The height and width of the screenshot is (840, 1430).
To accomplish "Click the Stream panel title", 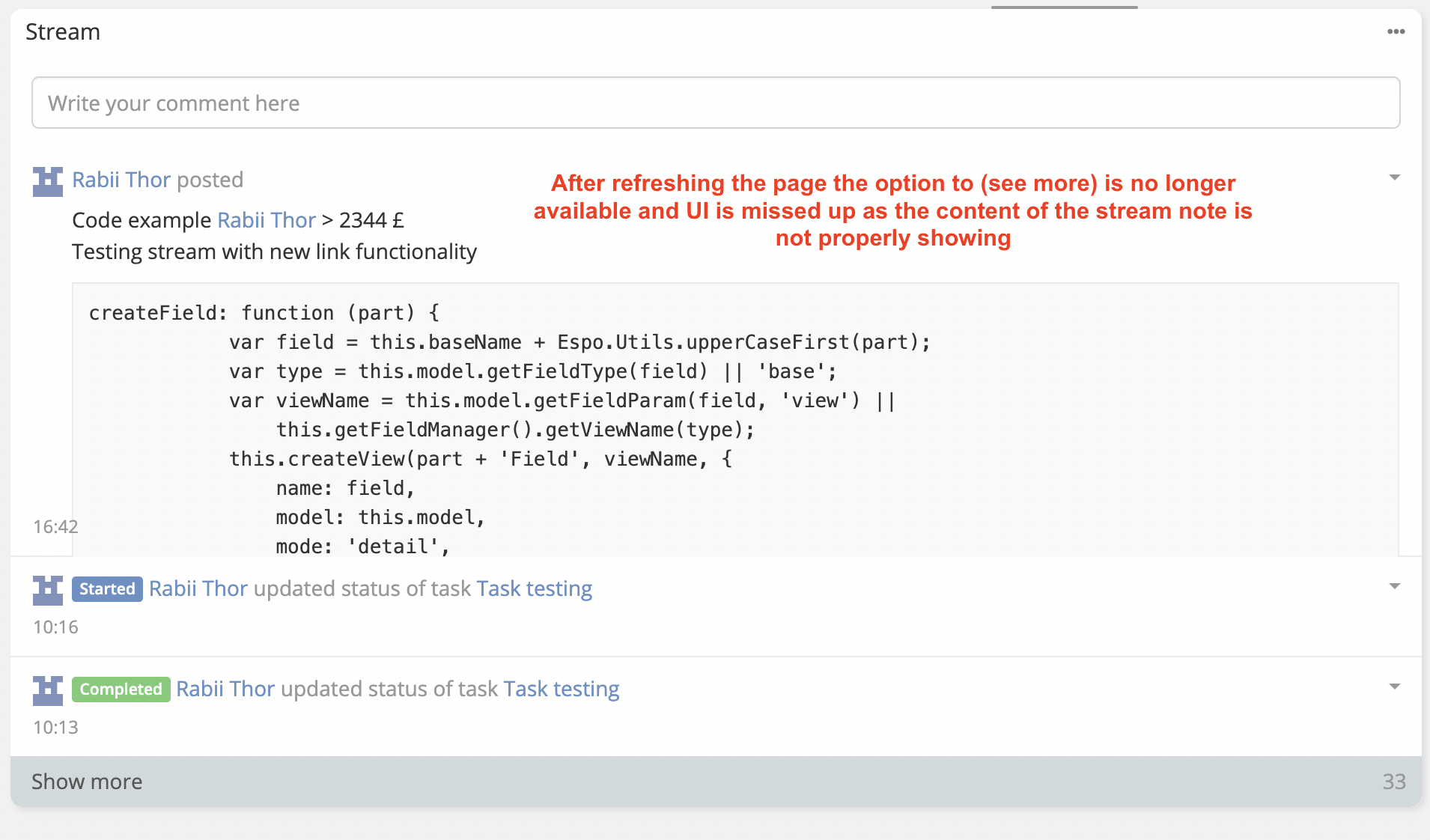I will tap(63, 31).
